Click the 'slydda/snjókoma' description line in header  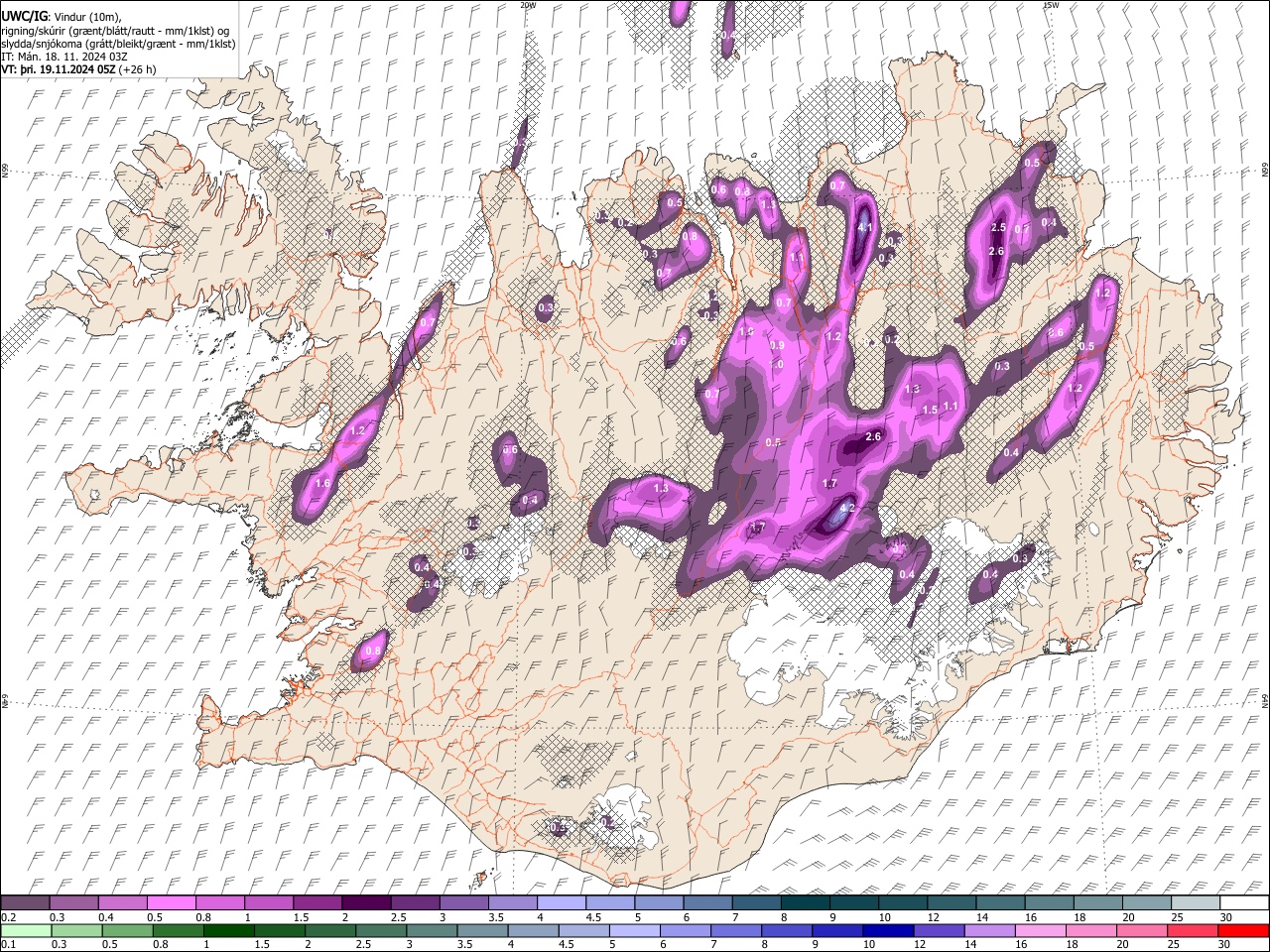pyautogui.click(x=118, y=44)
